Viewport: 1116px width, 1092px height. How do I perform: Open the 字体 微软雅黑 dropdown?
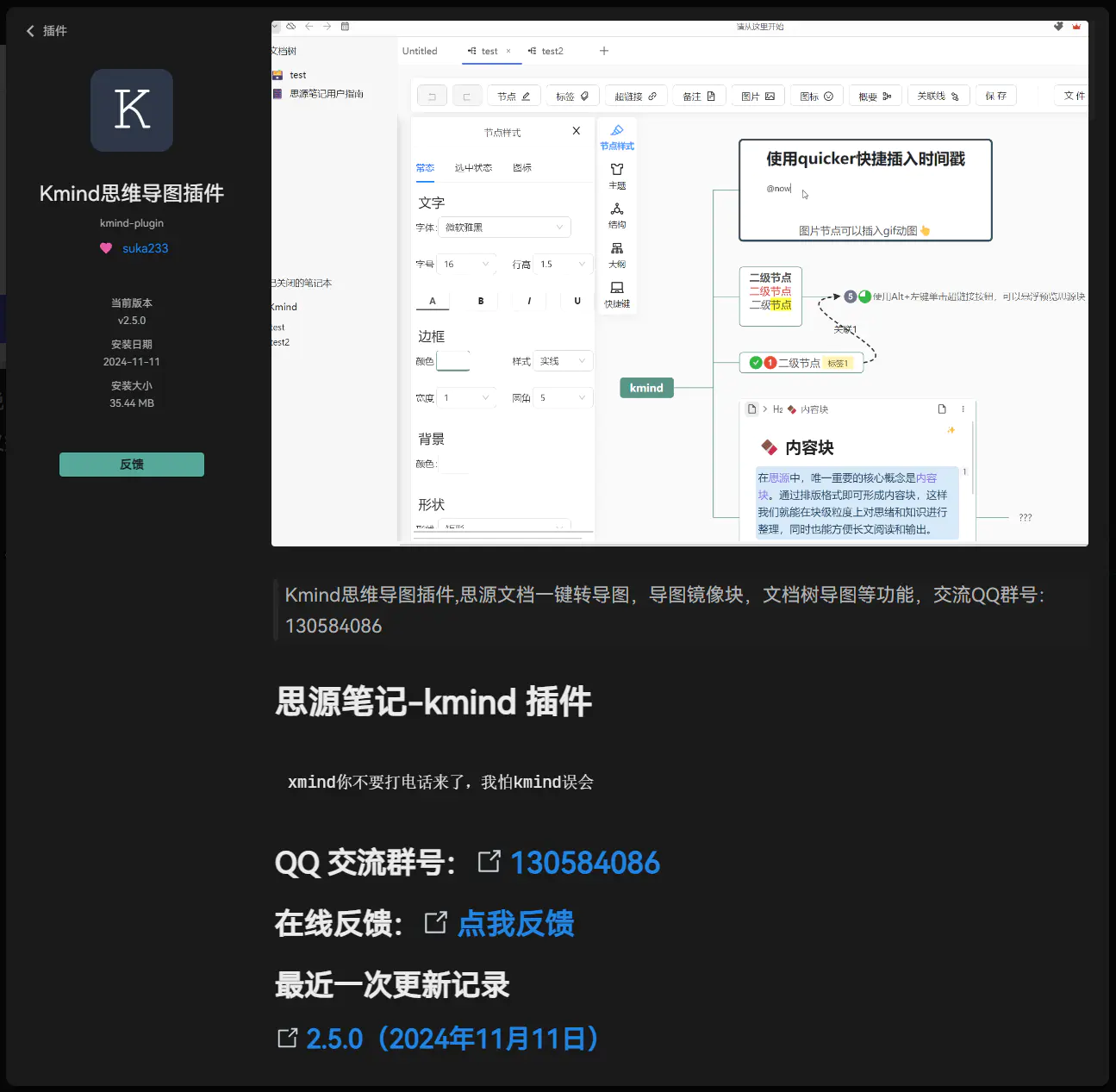click(x=504, y=228)
